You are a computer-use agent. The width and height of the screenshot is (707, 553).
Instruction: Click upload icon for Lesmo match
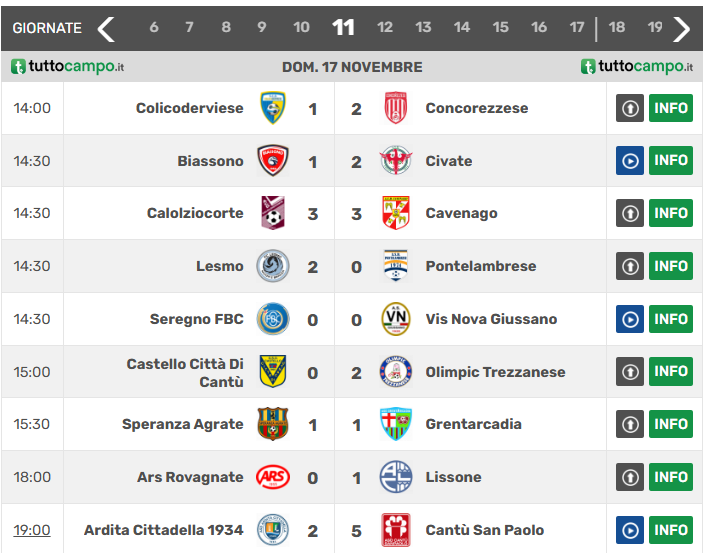(629, 266)
